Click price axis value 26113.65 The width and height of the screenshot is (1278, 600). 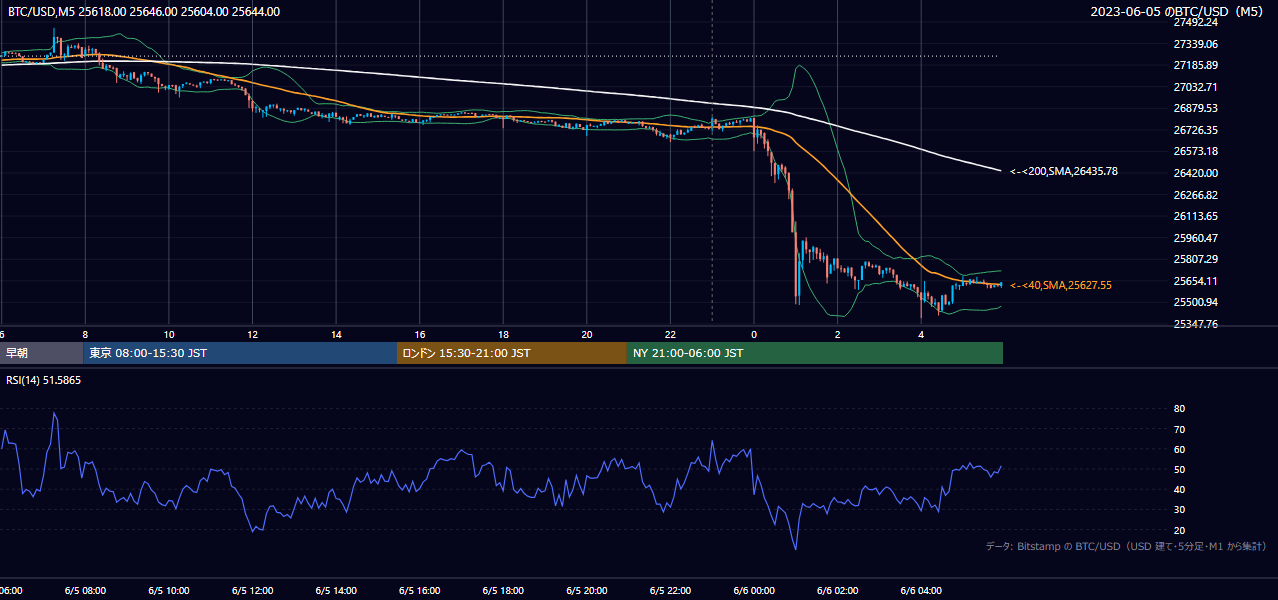[x=1196, y=216]
